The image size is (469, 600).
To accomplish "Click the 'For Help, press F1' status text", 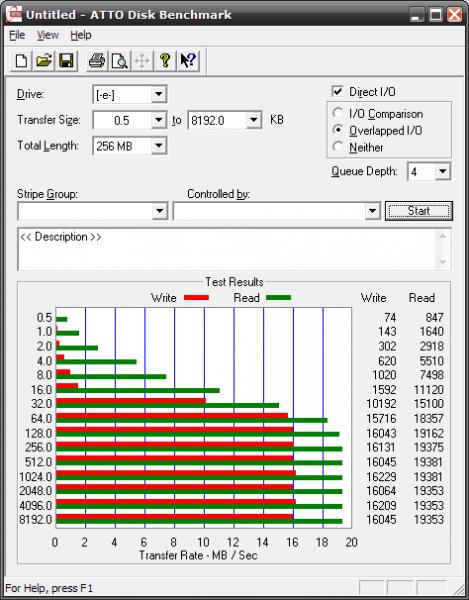I will (49, 588).
